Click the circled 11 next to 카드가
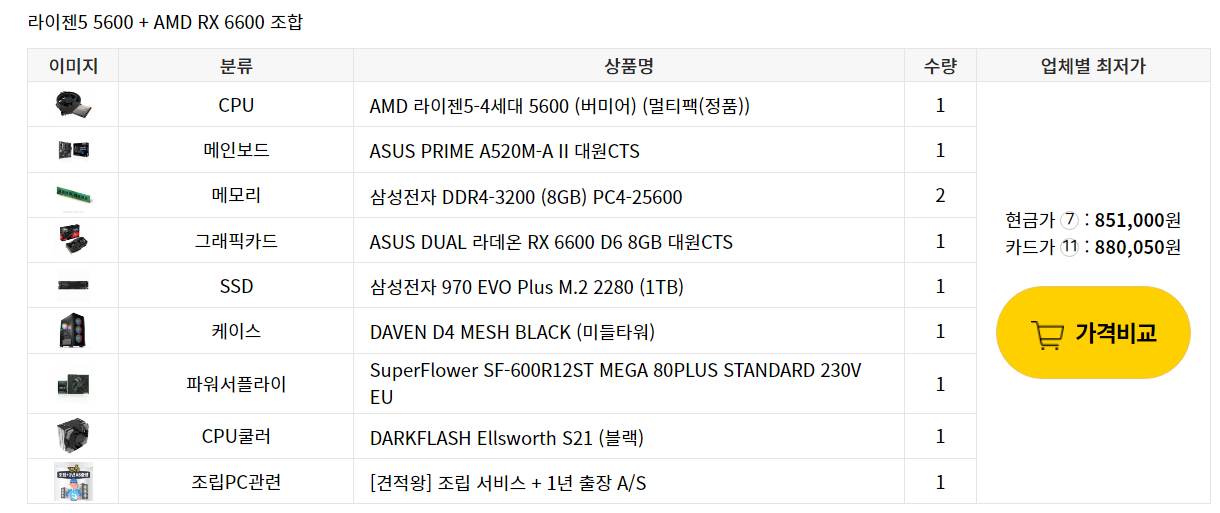This screenshot has height=513, width=1220. click(x=1069, y=247)
